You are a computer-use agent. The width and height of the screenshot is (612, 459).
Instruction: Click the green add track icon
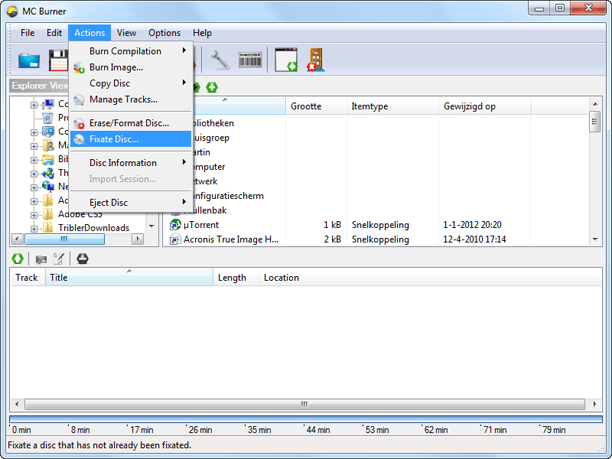[18, 258]
